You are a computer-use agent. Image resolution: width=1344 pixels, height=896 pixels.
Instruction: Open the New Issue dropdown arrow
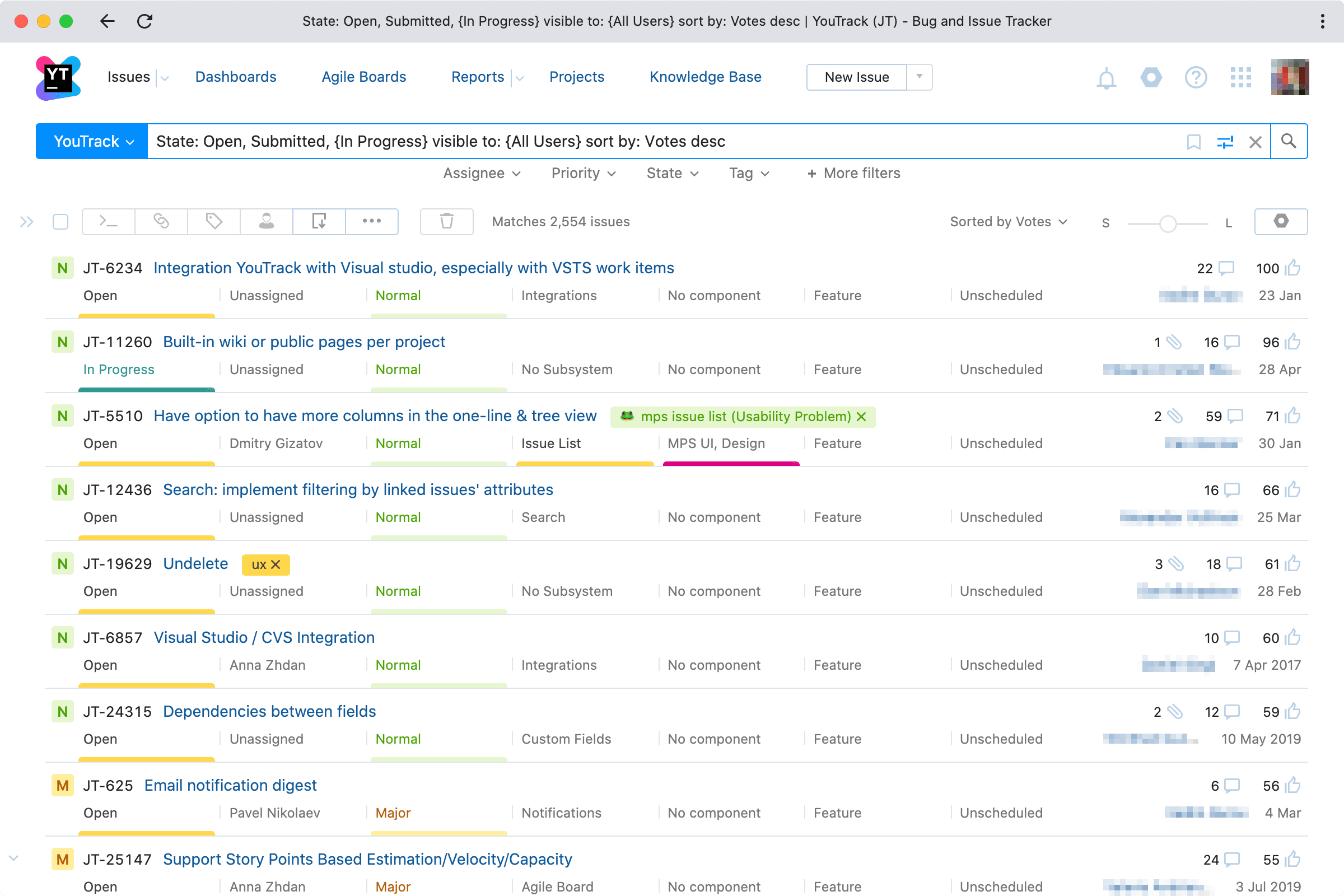920,77
